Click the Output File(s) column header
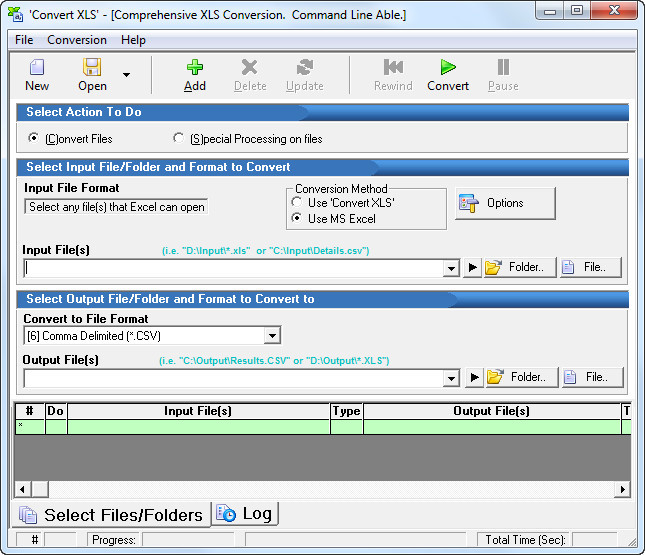 pos(492,411)
